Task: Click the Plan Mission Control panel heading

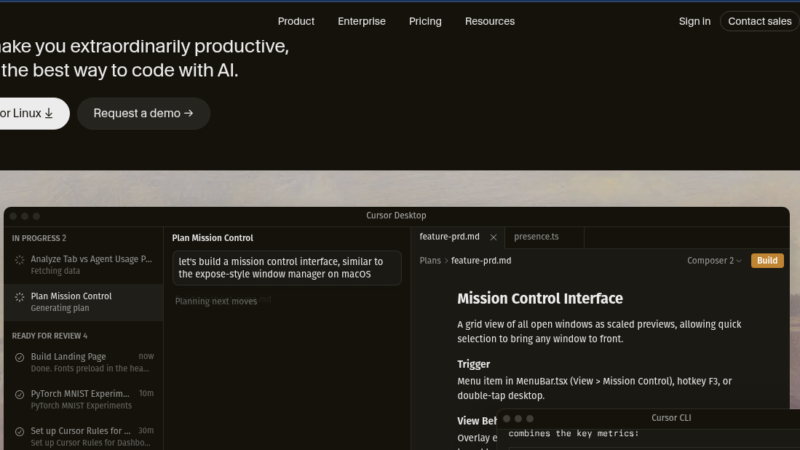Action: click(x=212, y=238)
